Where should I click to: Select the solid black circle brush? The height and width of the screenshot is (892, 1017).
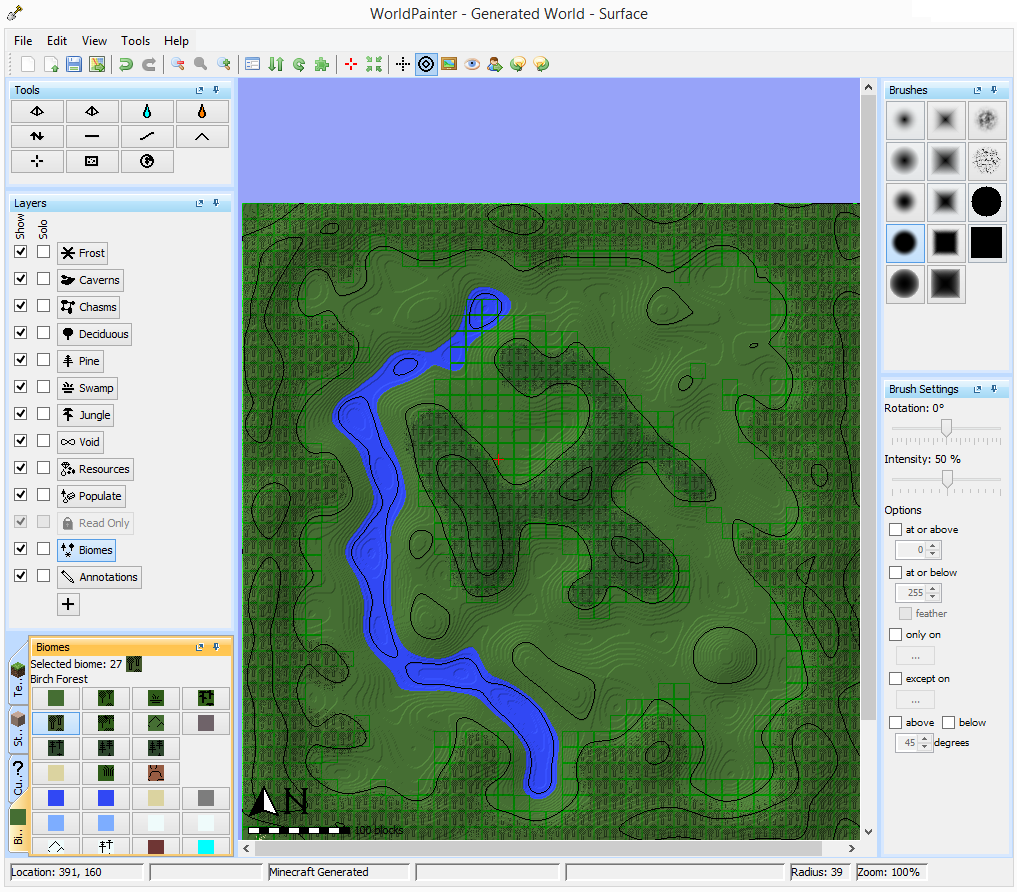tap(987, 202)
